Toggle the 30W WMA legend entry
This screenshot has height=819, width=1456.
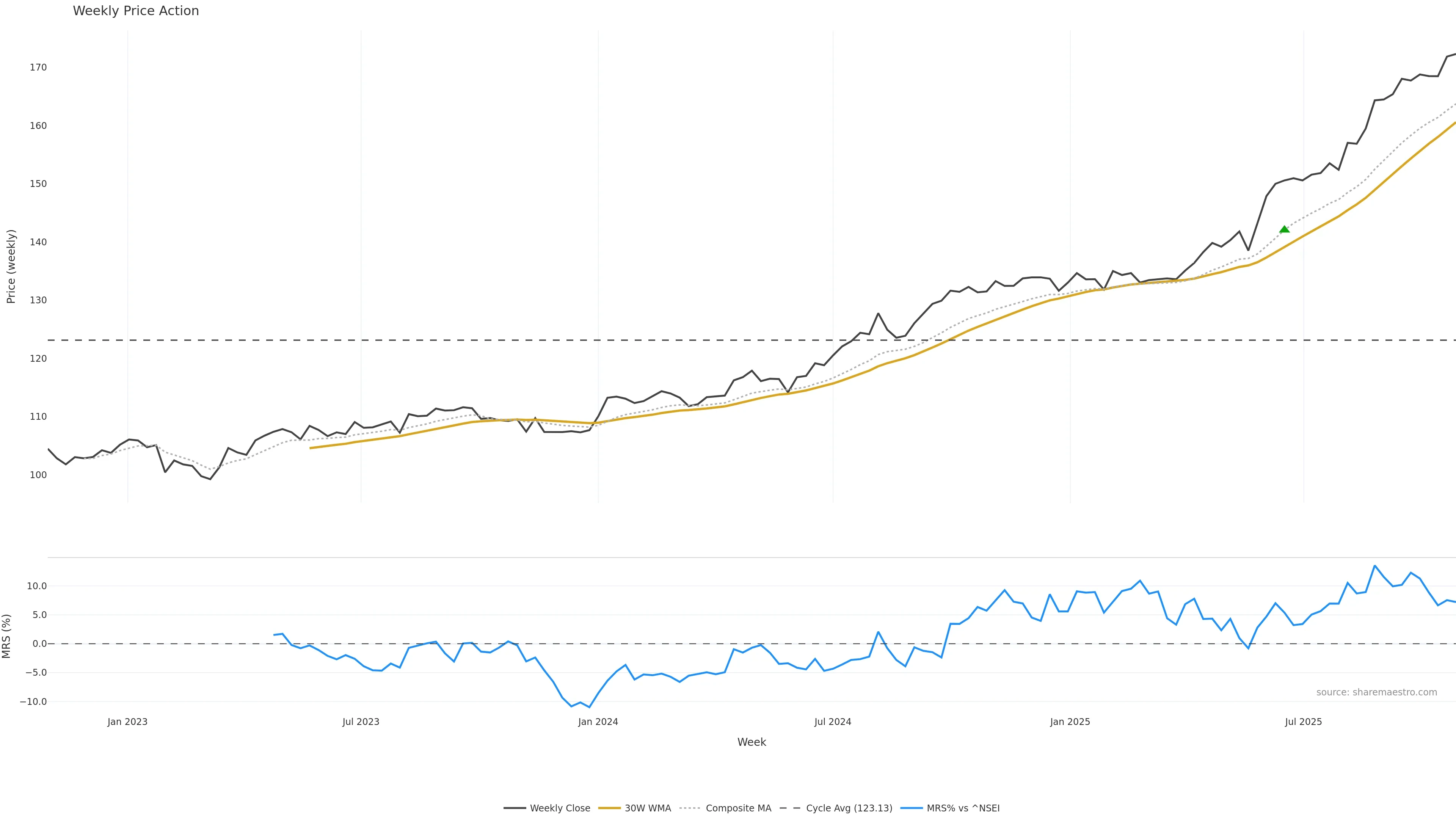click(x=648, y=808)
